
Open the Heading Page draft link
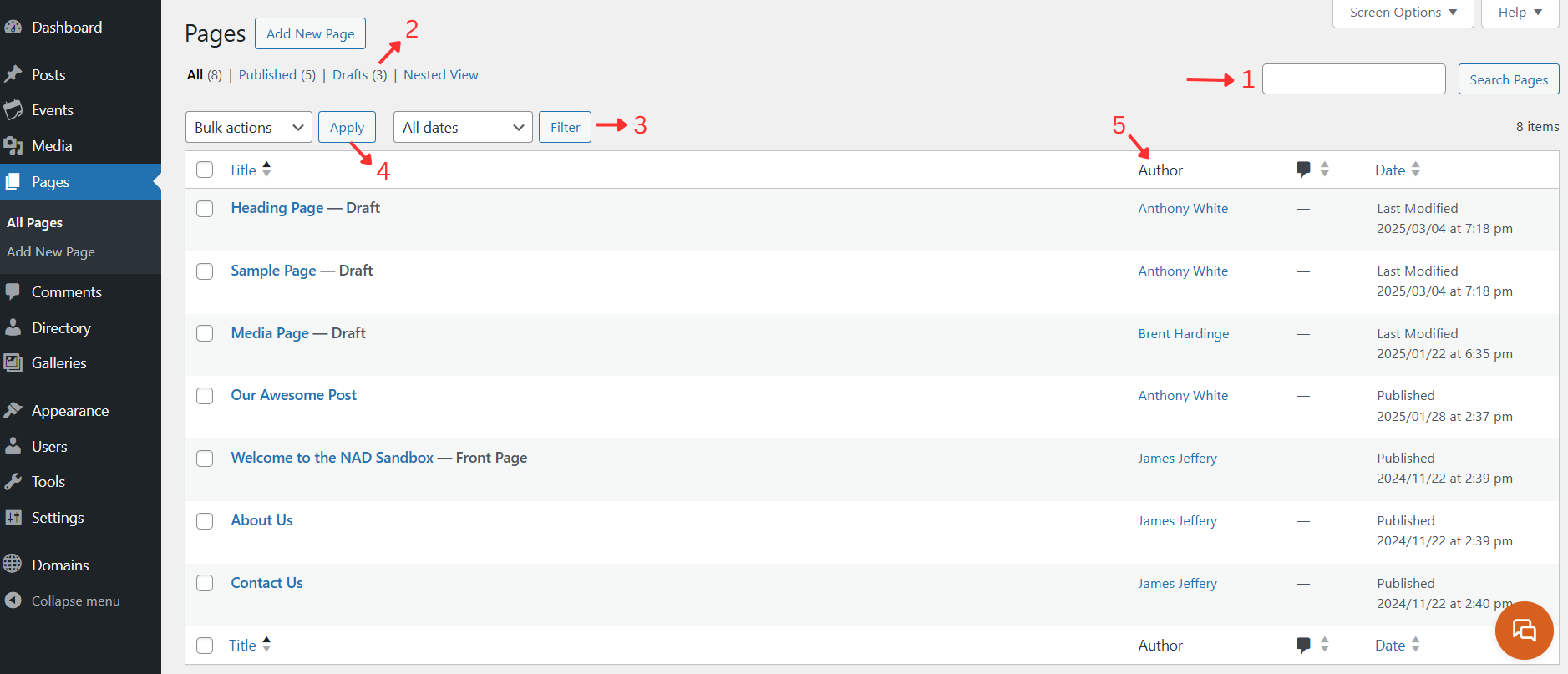coord(277,208)
